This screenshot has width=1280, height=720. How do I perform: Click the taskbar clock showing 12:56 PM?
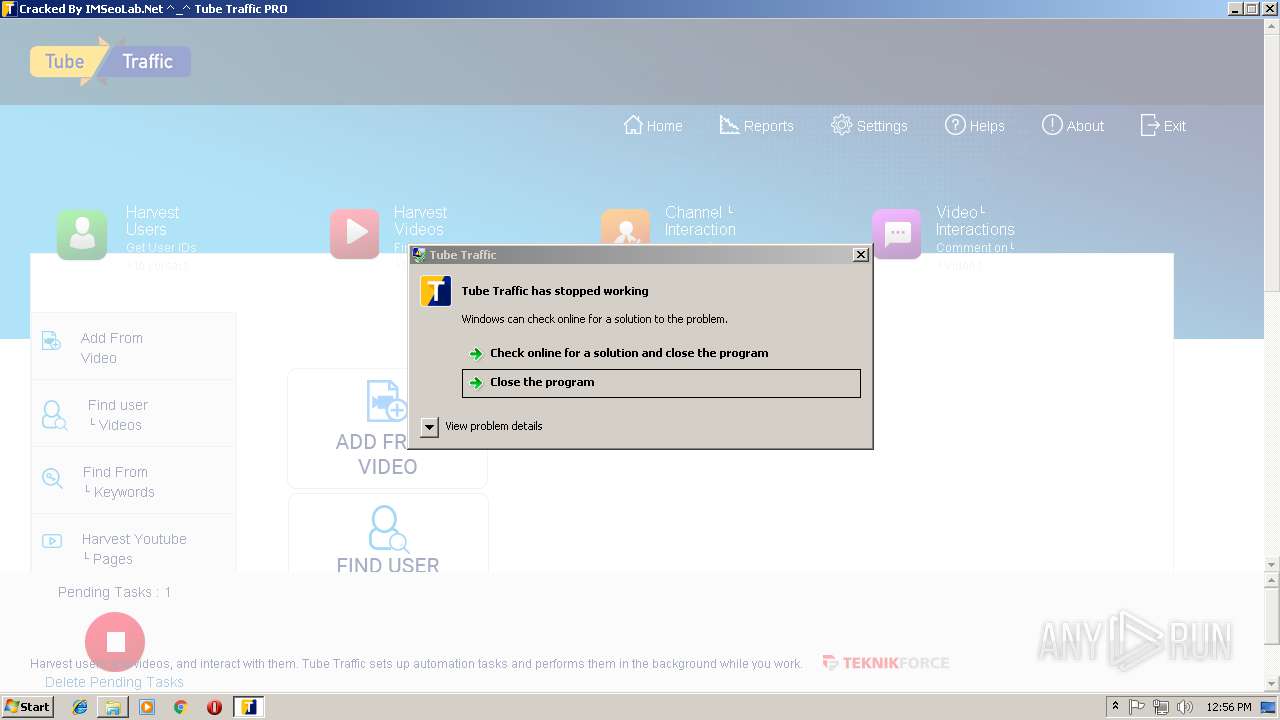coord(1229,707)
